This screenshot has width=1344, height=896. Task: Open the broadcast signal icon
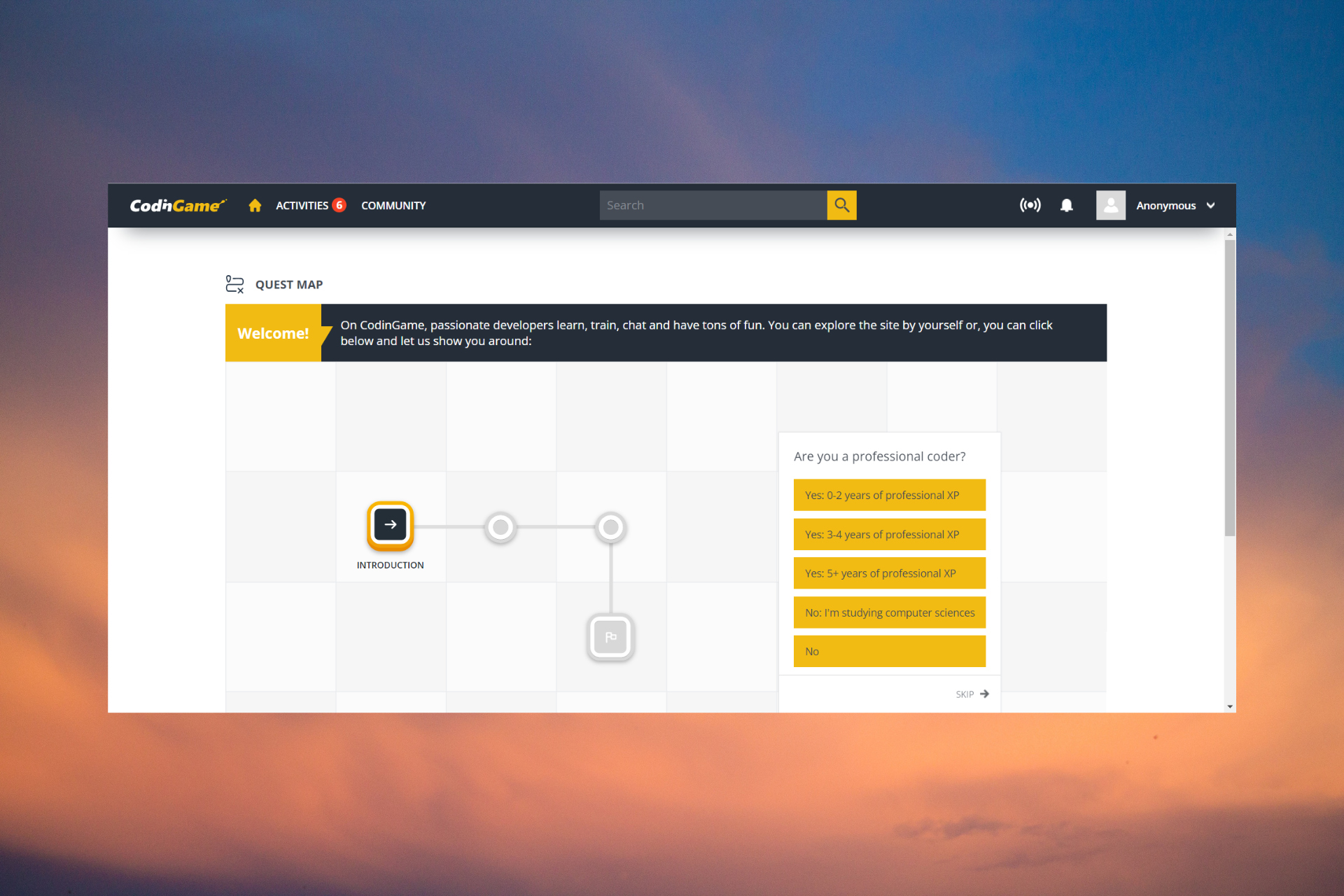(x=1030, y=205)
